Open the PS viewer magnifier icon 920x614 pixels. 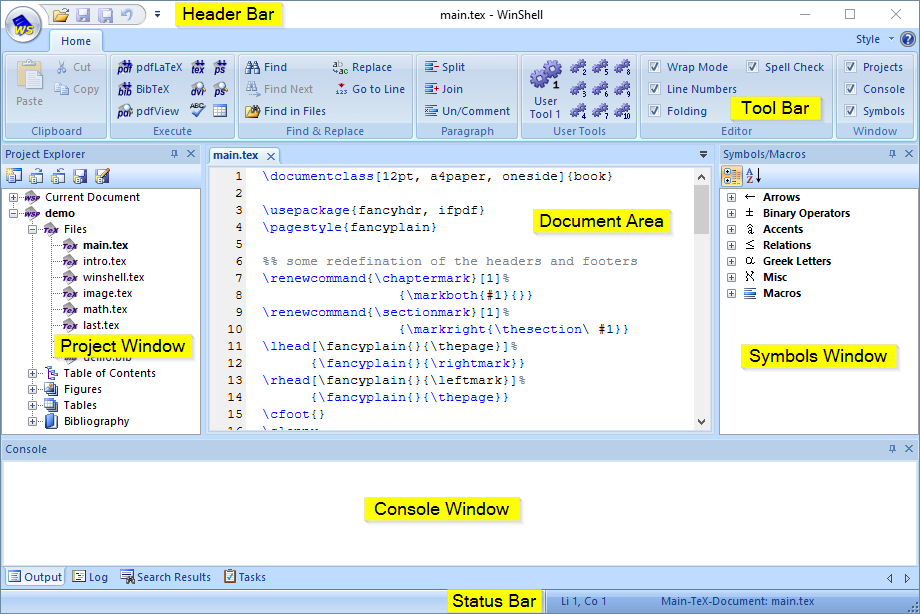point(220,89)
